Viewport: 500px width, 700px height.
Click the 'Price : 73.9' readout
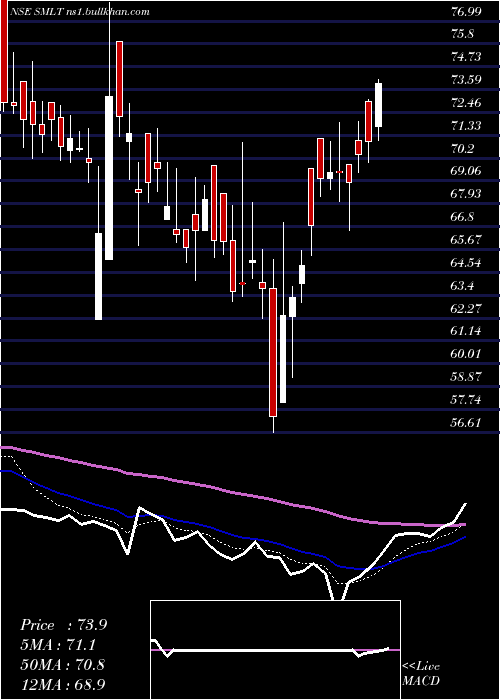pos(63,625)
